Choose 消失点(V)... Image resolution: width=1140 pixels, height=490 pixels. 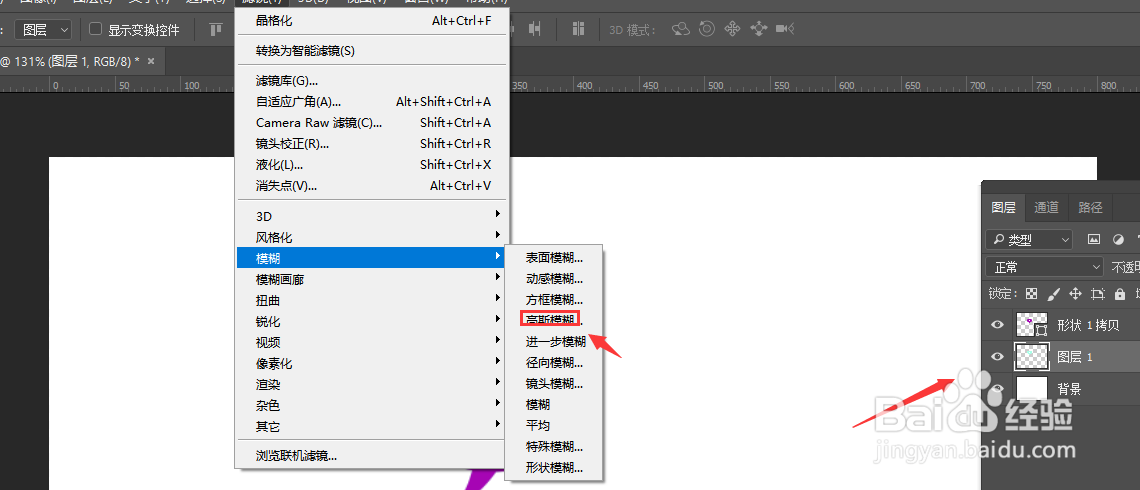tap(371, 186)
